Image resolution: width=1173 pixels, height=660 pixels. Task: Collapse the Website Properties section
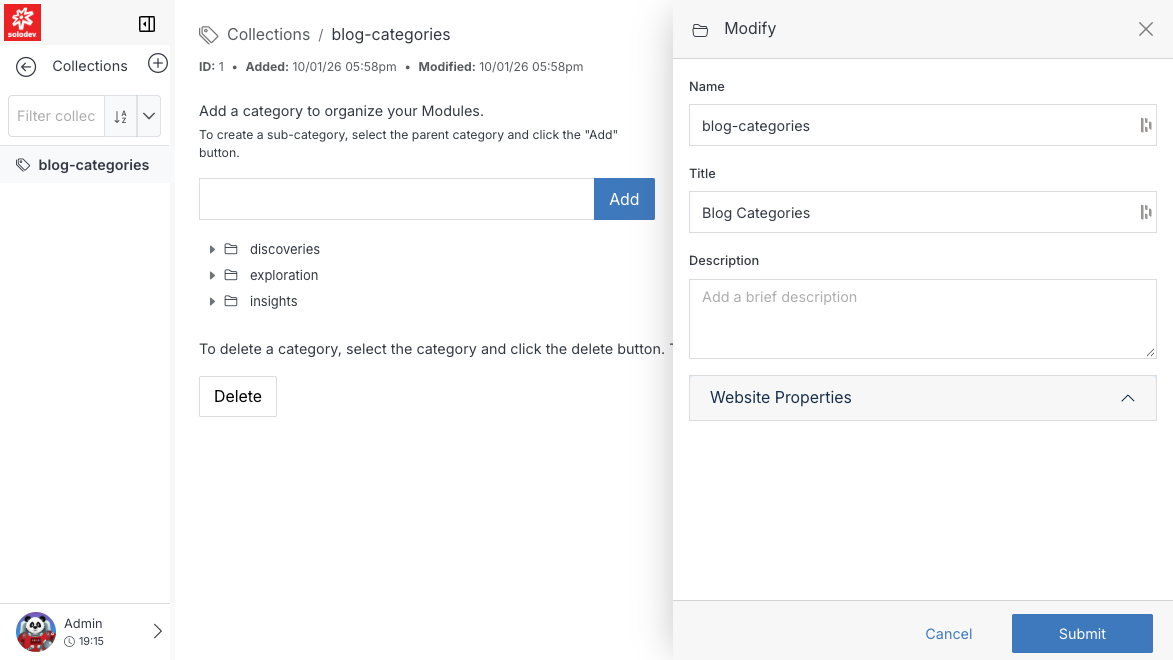(922, 398)
